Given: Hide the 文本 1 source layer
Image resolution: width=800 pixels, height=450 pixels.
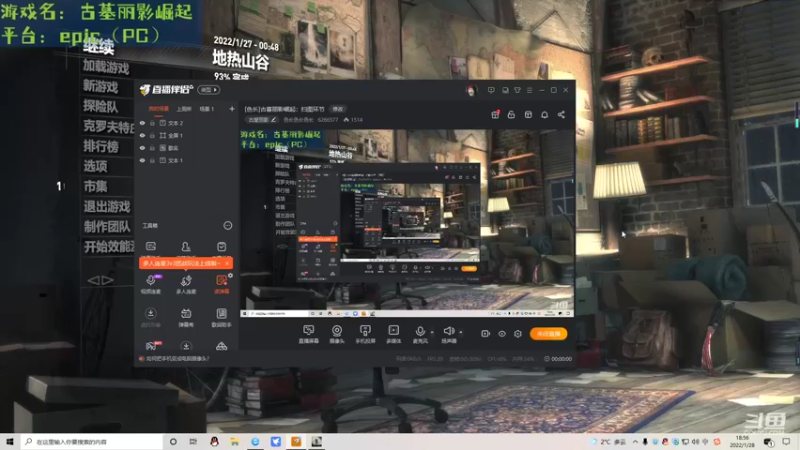Looking at the screenshot, I should pos(142,160).
